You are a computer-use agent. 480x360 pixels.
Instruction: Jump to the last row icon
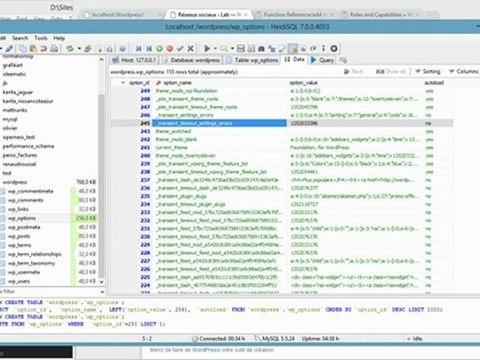tap(149, 49)
